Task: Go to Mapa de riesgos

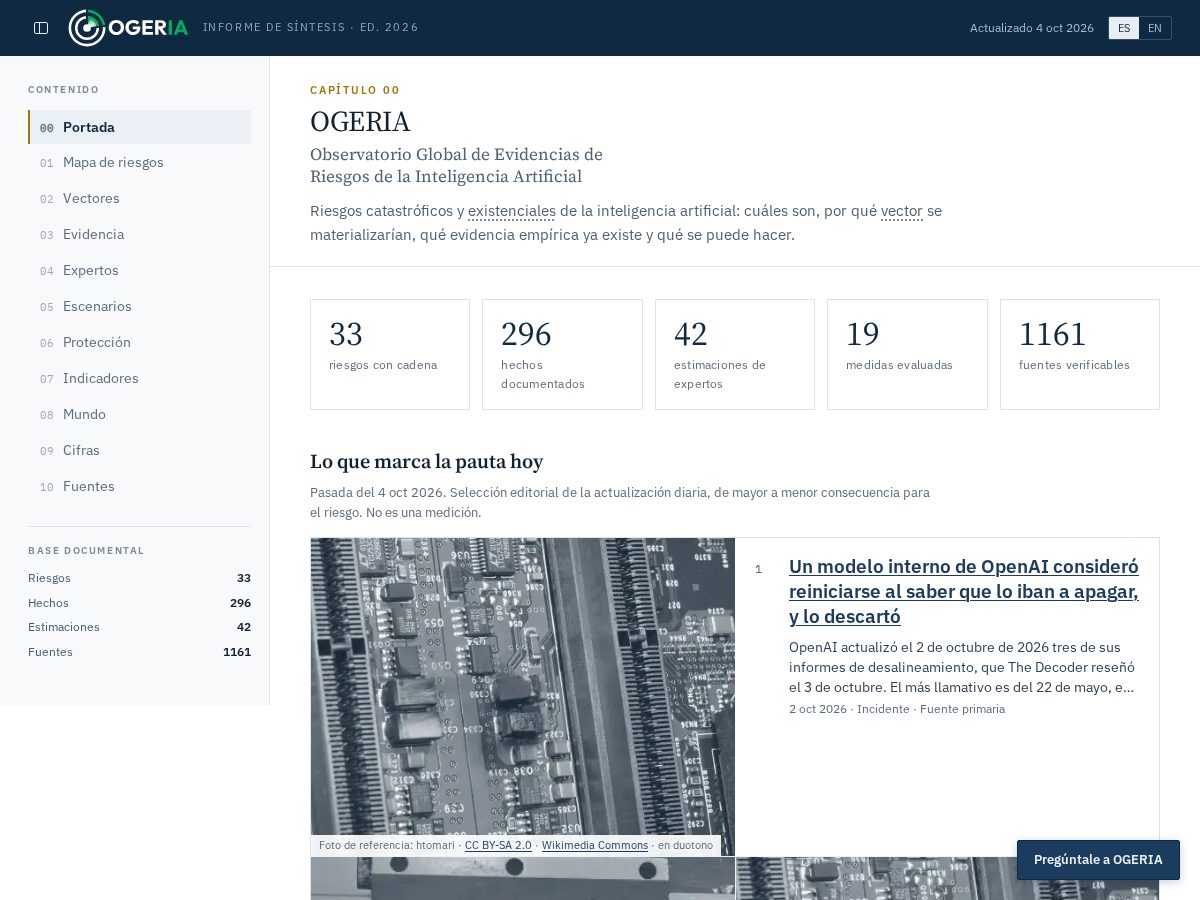Action: (140, 162)
